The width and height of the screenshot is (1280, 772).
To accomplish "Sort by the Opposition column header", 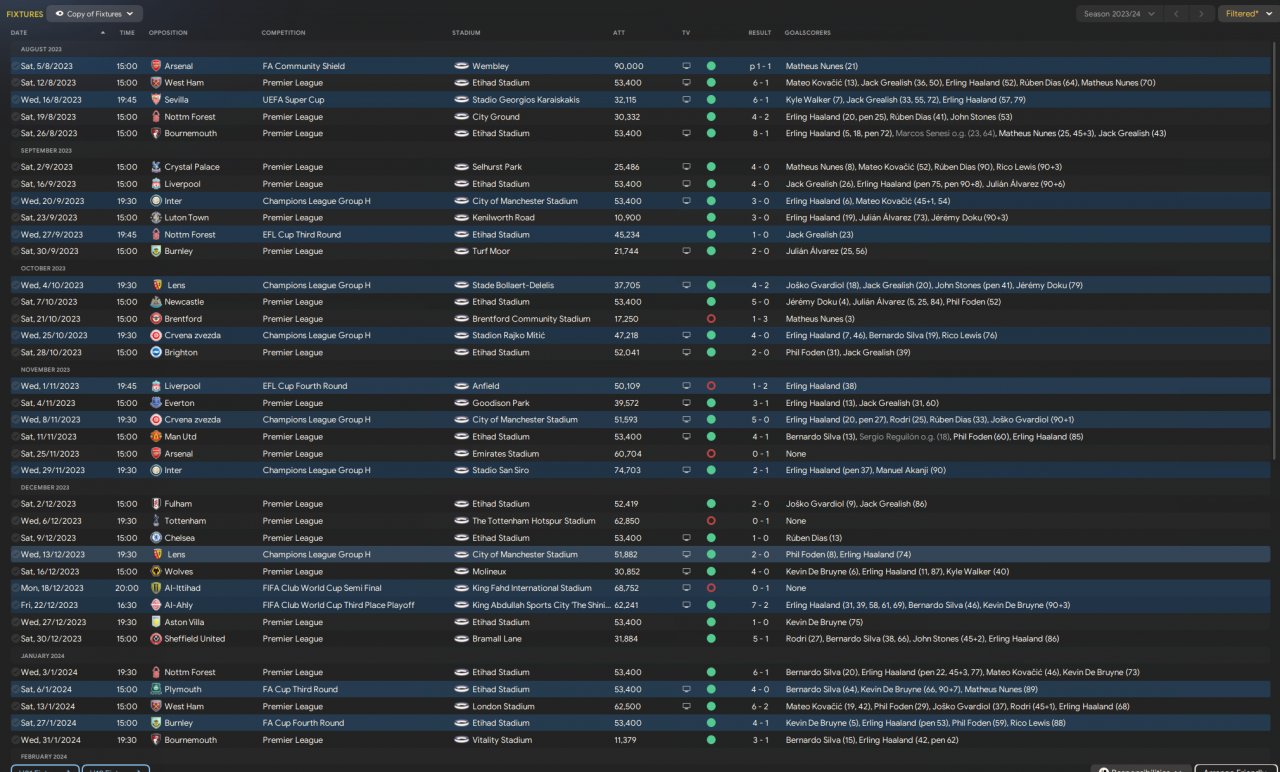I will coord(168,33).
